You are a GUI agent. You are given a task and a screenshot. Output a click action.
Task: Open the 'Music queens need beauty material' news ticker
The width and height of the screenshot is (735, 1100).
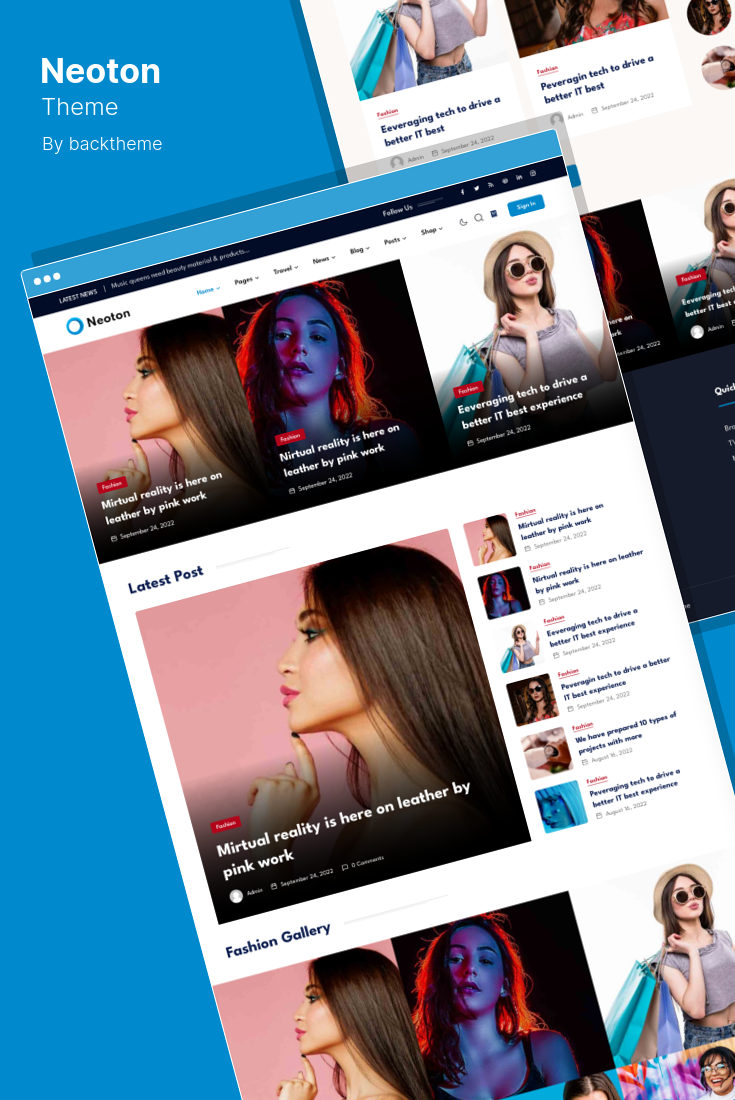(x=180, y=268)
